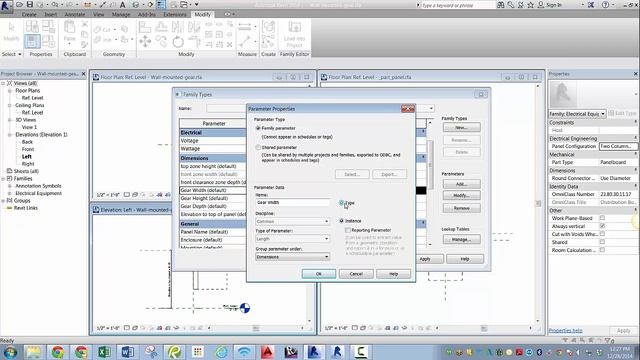This screenshot has width=640, height=360.
Task: Click the Save icon in quick access toolbar
Action: [x=29, y=4]
